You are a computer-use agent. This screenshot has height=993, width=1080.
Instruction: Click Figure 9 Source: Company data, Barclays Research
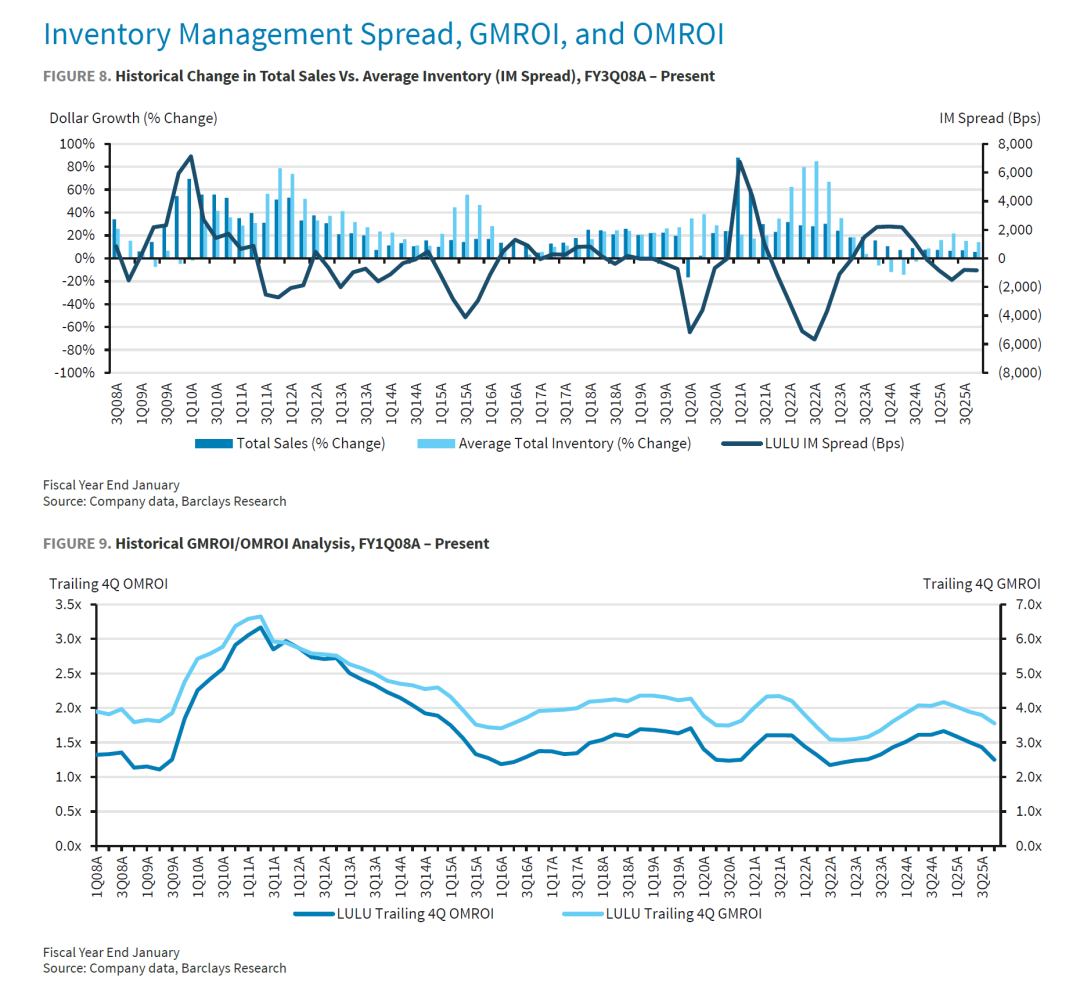click(x=164, y=968)
